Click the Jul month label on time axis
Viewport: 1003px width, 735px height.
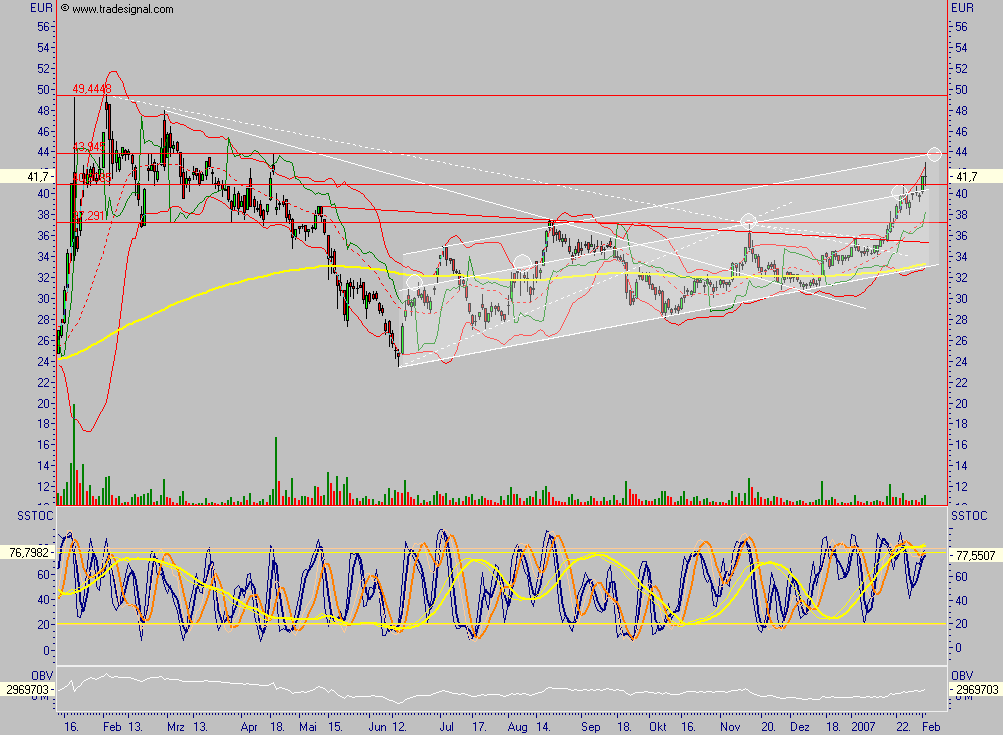[446, 727]
